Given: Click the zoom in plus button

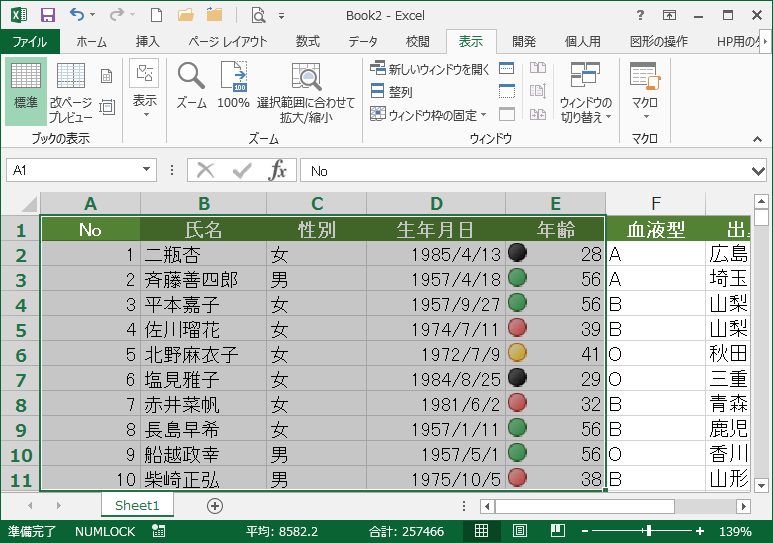Looking at the screenshot, I should click(x=700, y=531).
